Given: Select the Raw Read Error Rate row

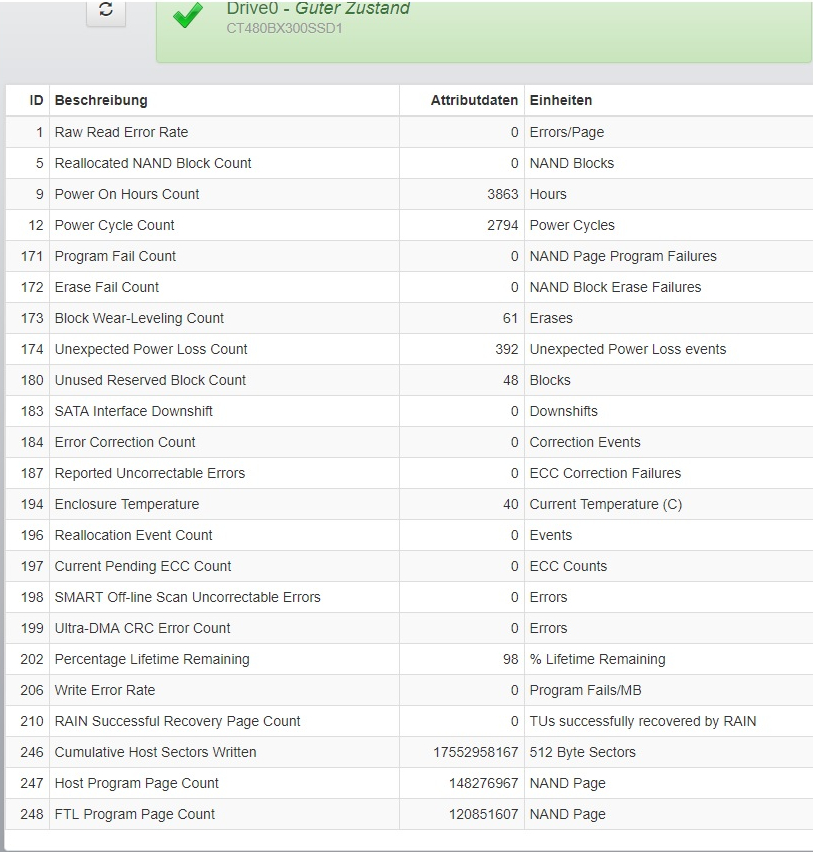Looking at the screenshot, I should [409, 132].
